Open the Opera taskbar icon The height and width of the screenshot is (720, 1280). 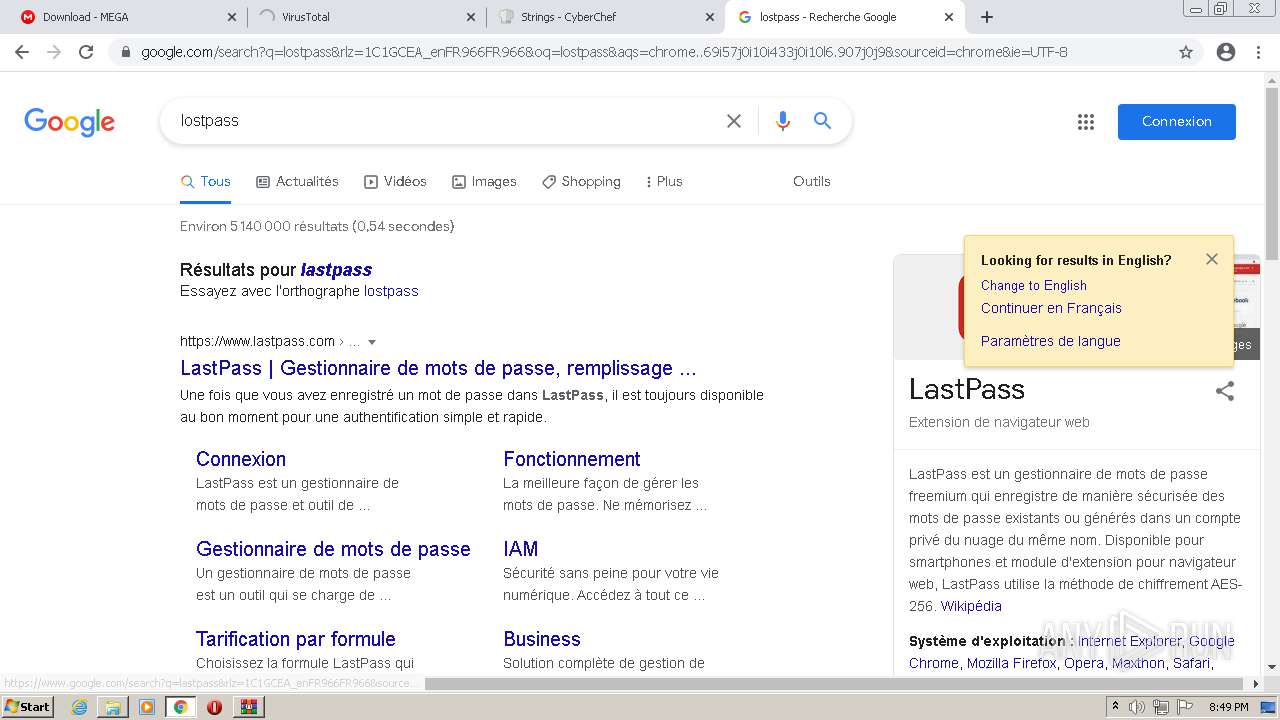[214, 707]
